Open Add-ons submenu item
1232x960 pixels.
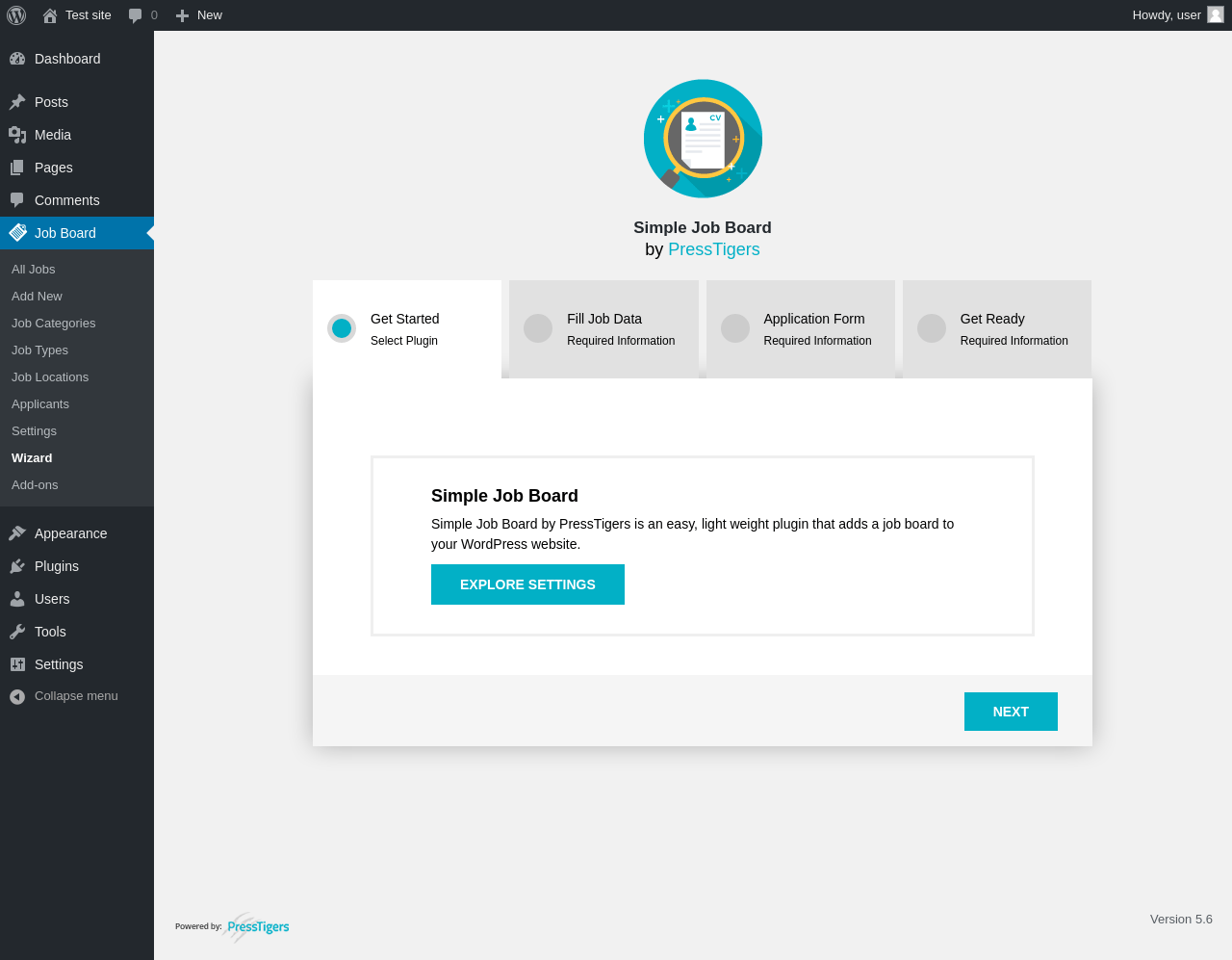tap(77, 485)
